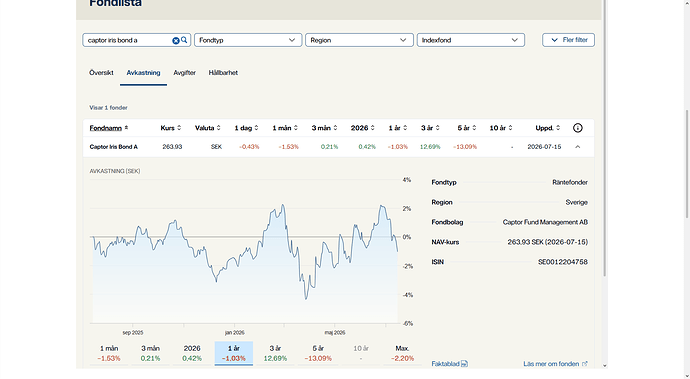Select the 1 år chart period
This screenshot has height=379, width=690.
coord(234,353)
